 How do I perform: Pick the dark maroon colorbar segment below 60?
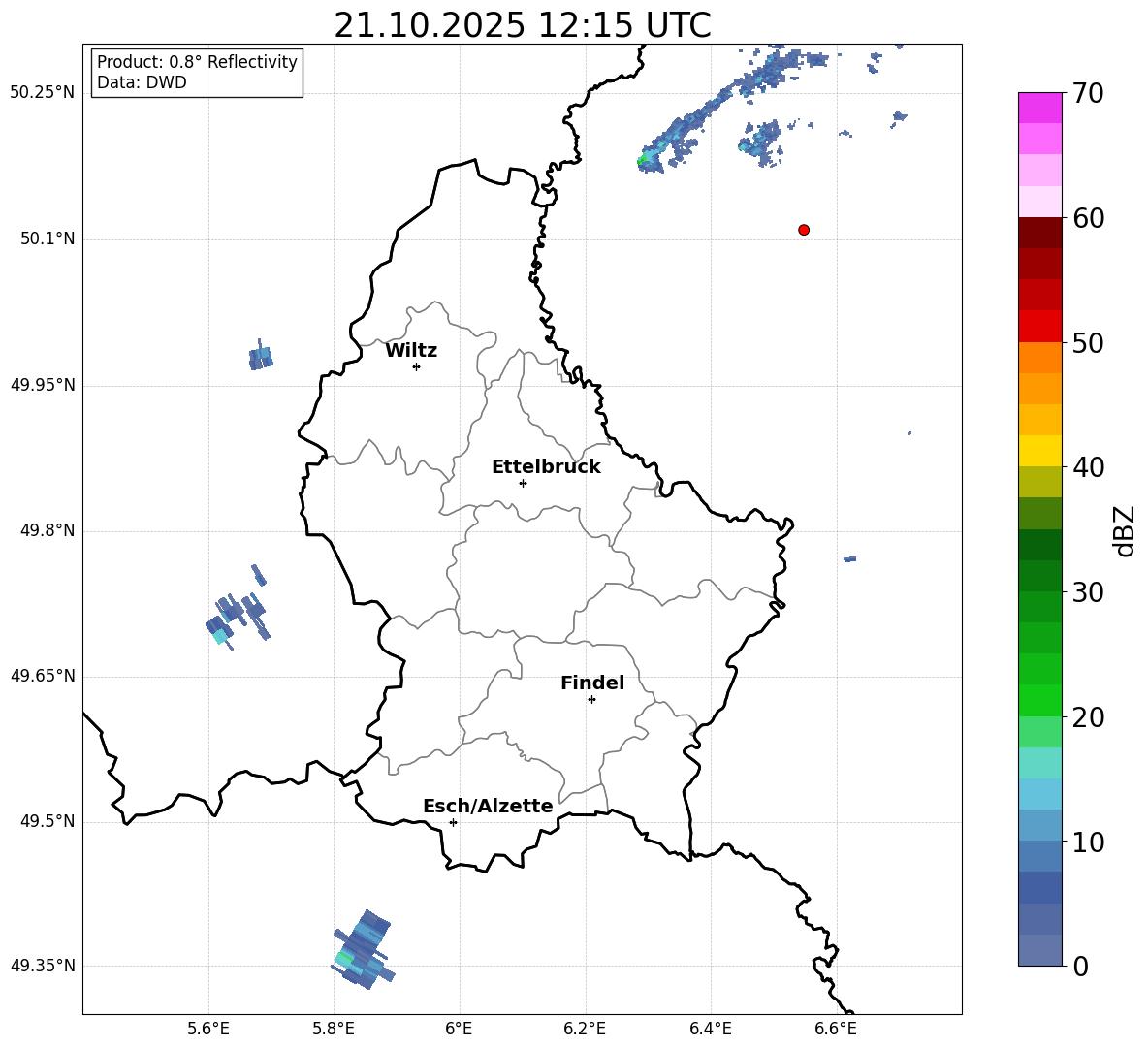pos(1039,233)
